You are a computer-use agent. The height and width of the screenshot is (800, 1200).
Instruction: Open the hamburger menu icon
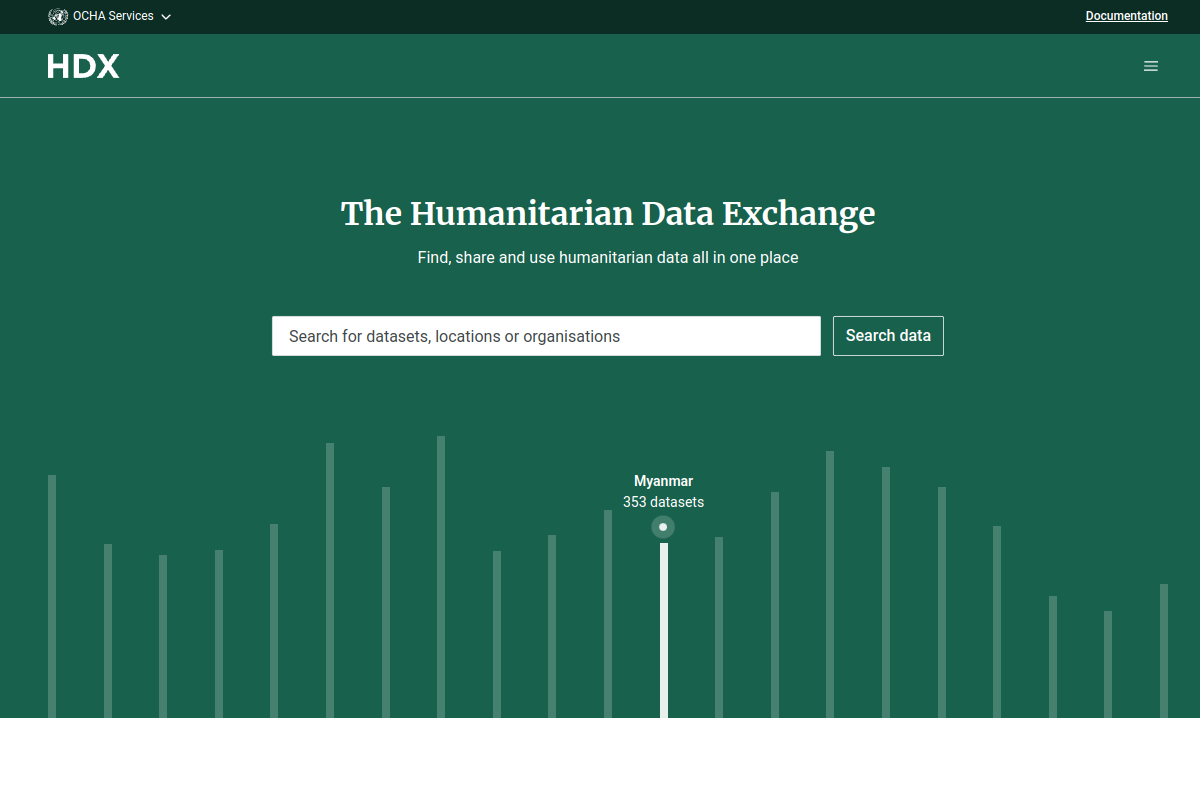pyautogui.click(x=1151, y=66)
